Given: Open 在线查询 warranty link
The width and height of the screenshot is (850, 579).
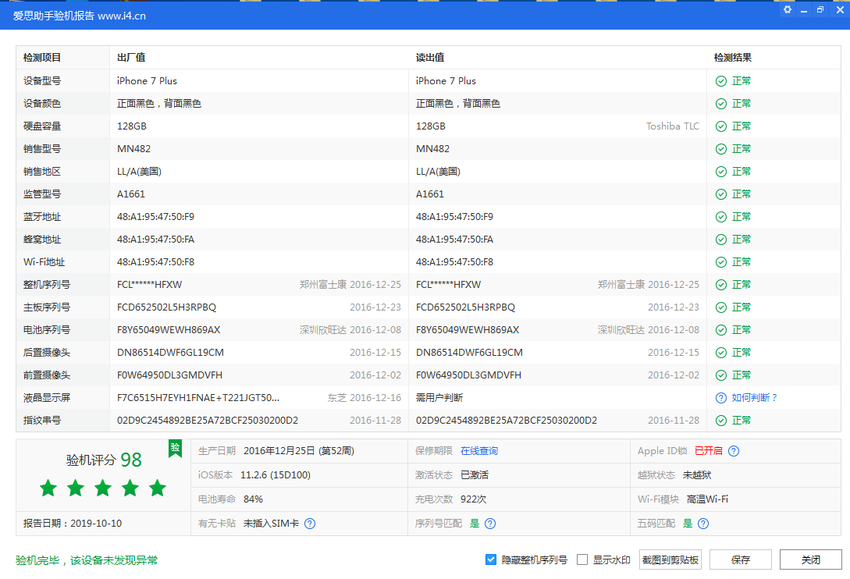Looking at the screenshot, I should (x=479, y=451).
